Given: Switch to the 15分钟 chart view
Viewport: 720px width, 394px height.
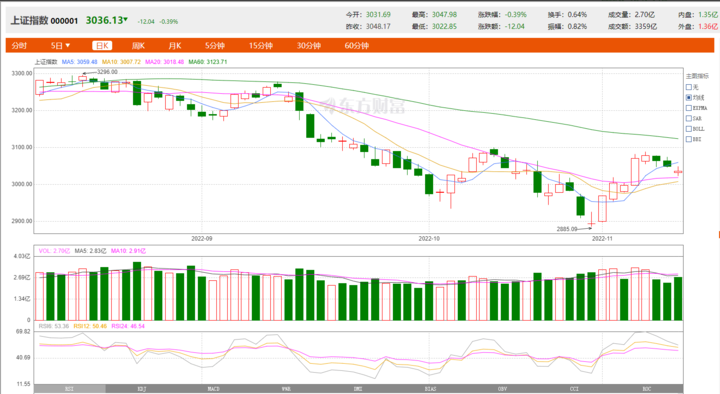Looking at the screenshot, I should (x=261, y=45).
